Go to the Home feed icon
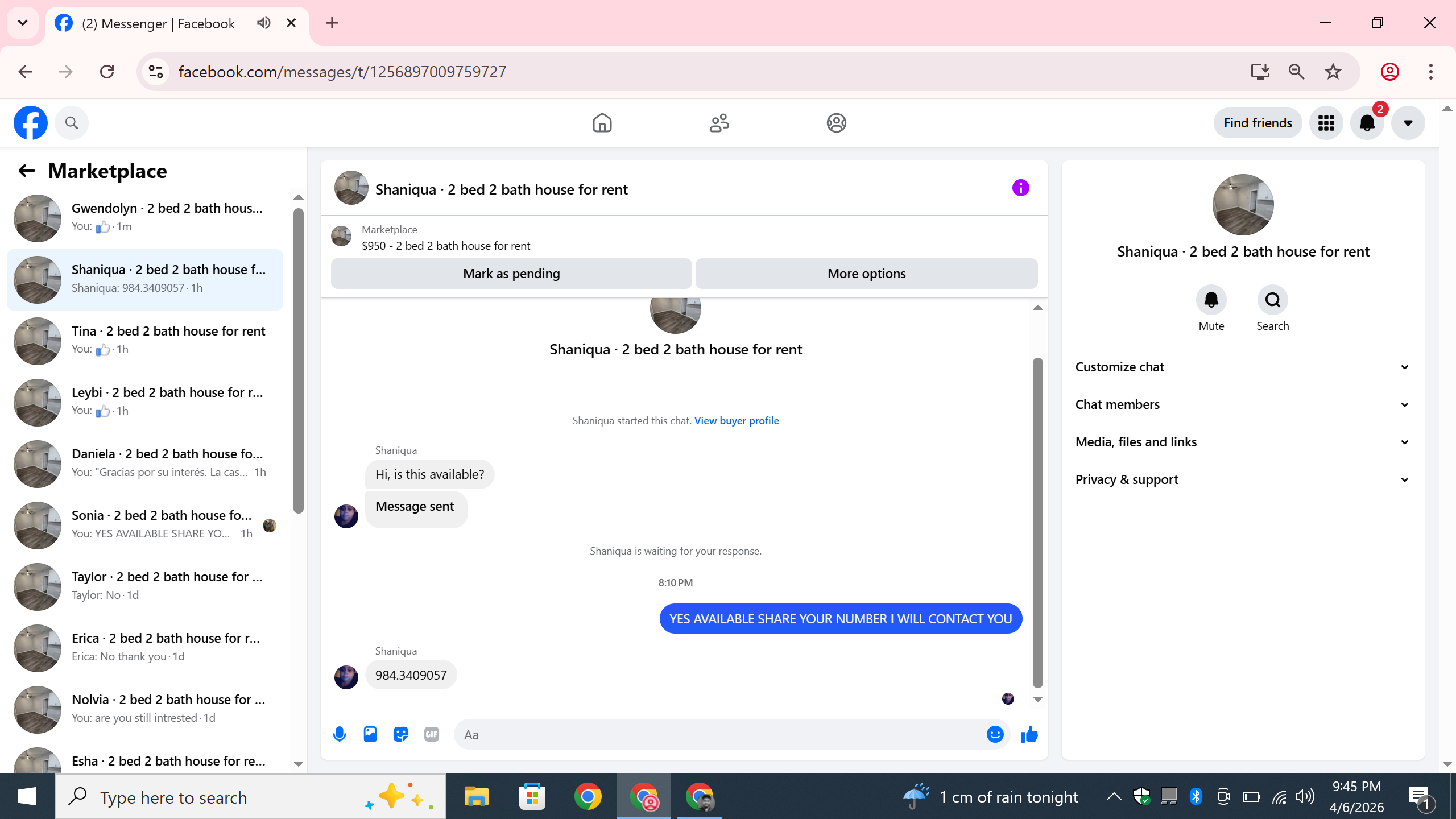1456x819 pixels. click(x=602, y=123)
